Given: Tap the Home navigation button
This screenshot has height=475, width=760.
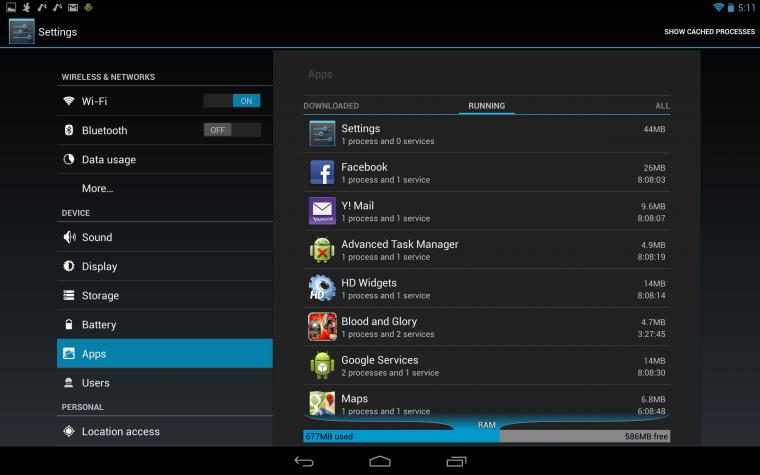Looking at the screenshot, I should coord(380,461).
